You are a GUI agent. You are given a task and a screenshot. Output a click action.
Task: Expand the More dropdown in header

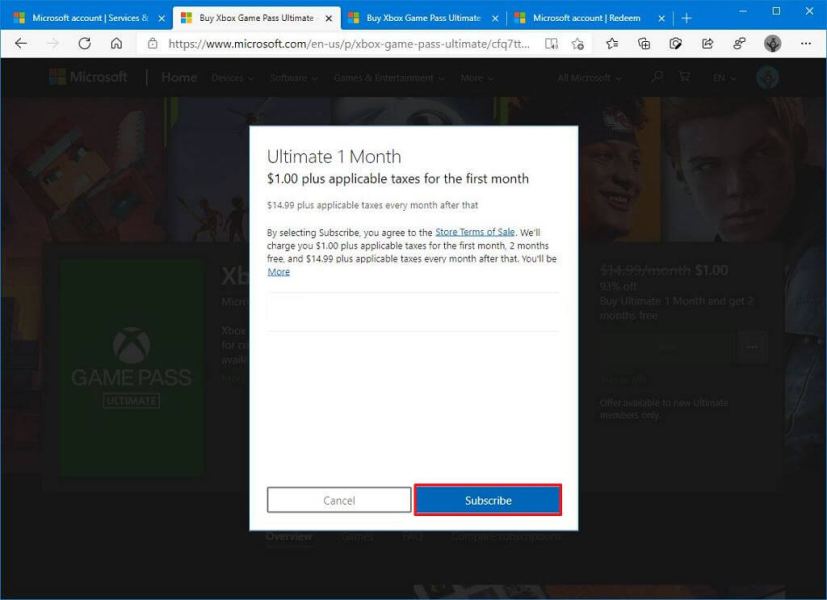pos(476,78)
